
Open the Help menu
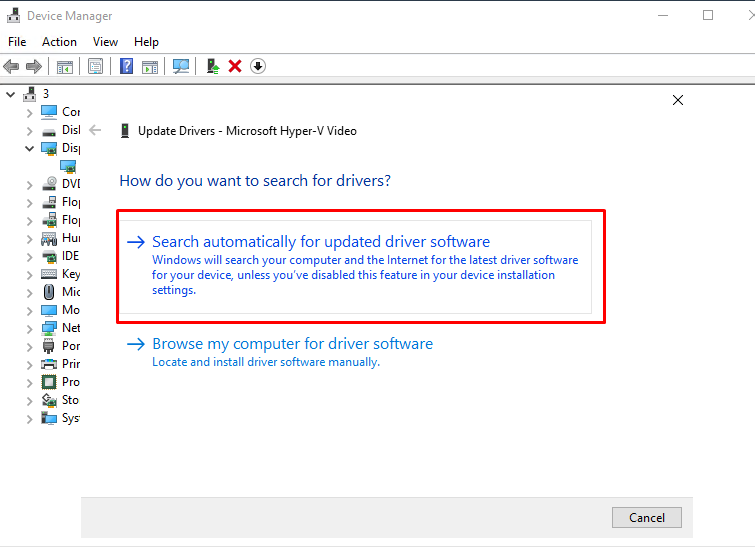click(x=146, y=42)
